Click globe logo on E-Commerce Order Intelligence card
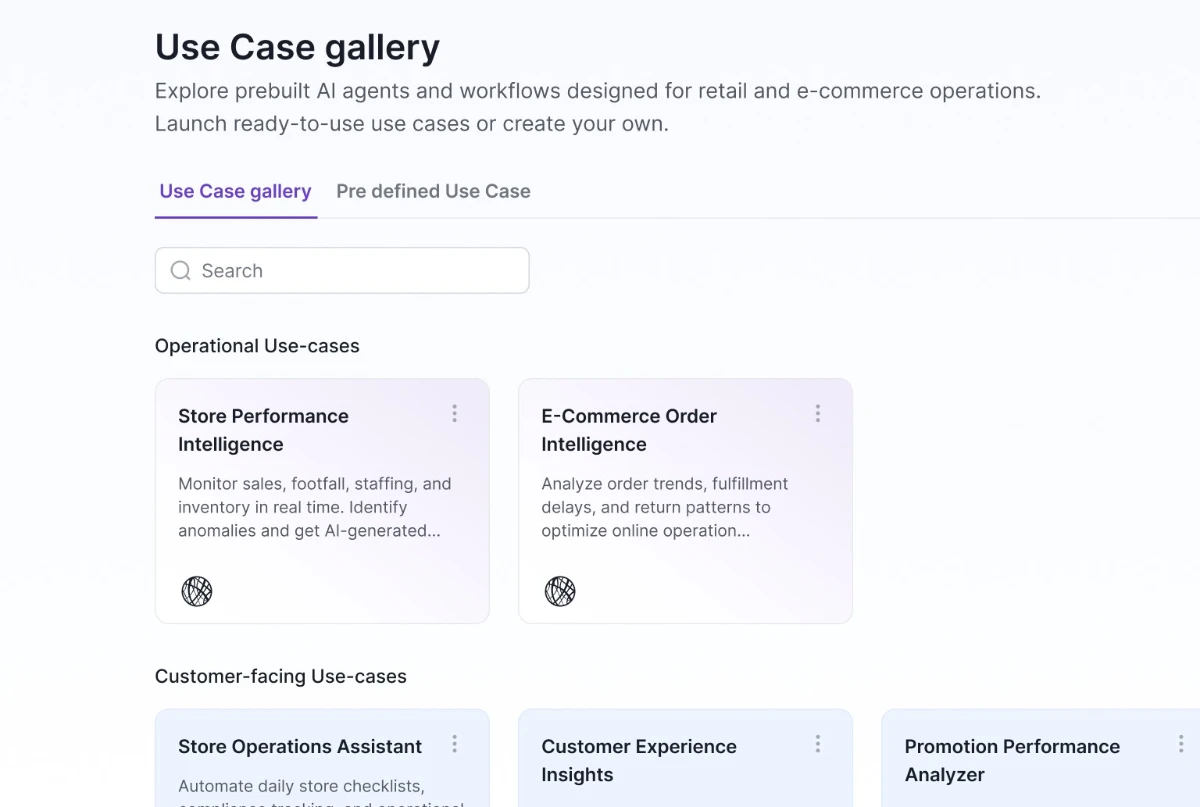 560,591
